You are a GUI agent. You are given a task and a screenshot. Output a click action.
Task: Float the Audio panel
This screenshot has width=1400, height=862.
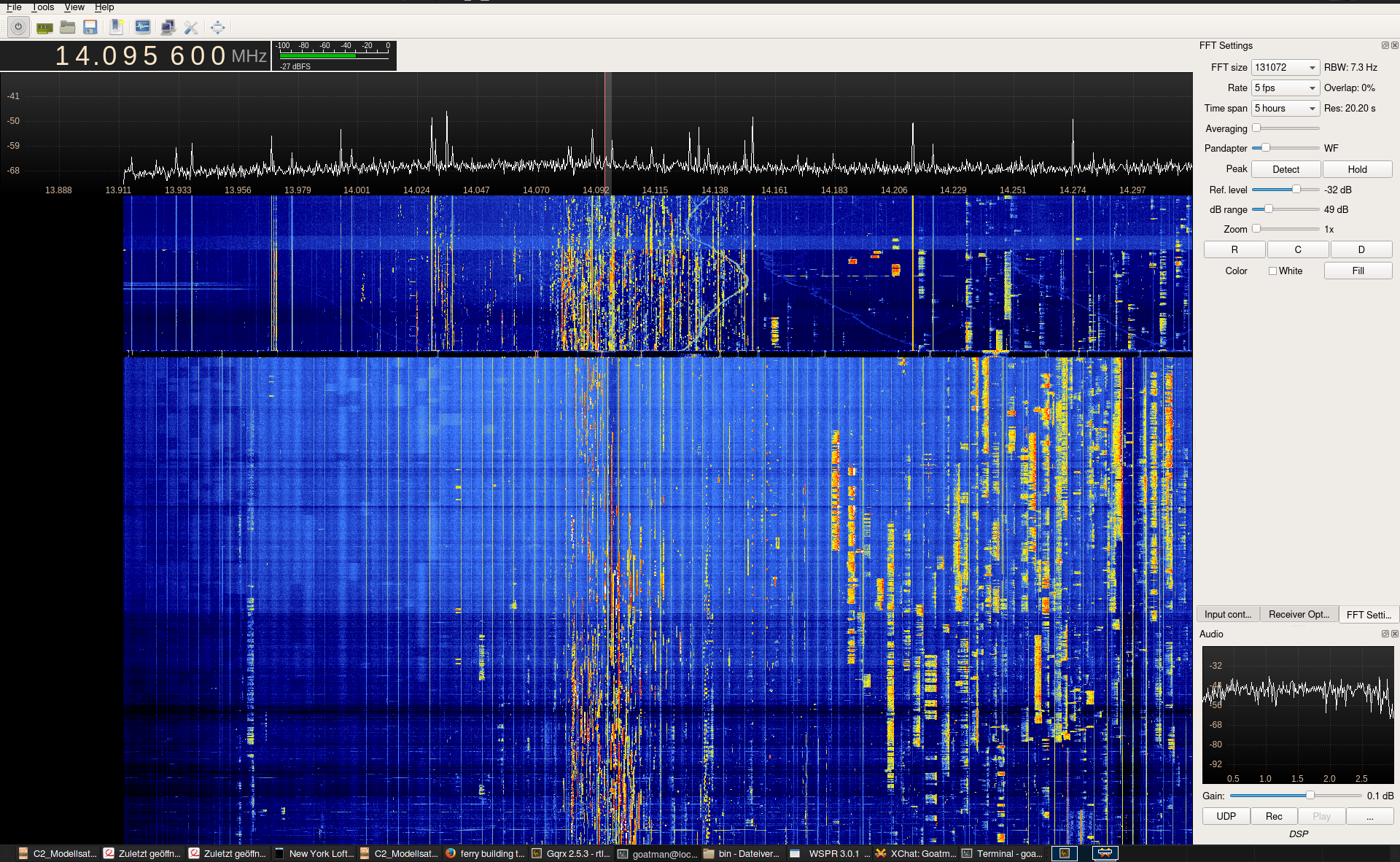coord(1385,634)
